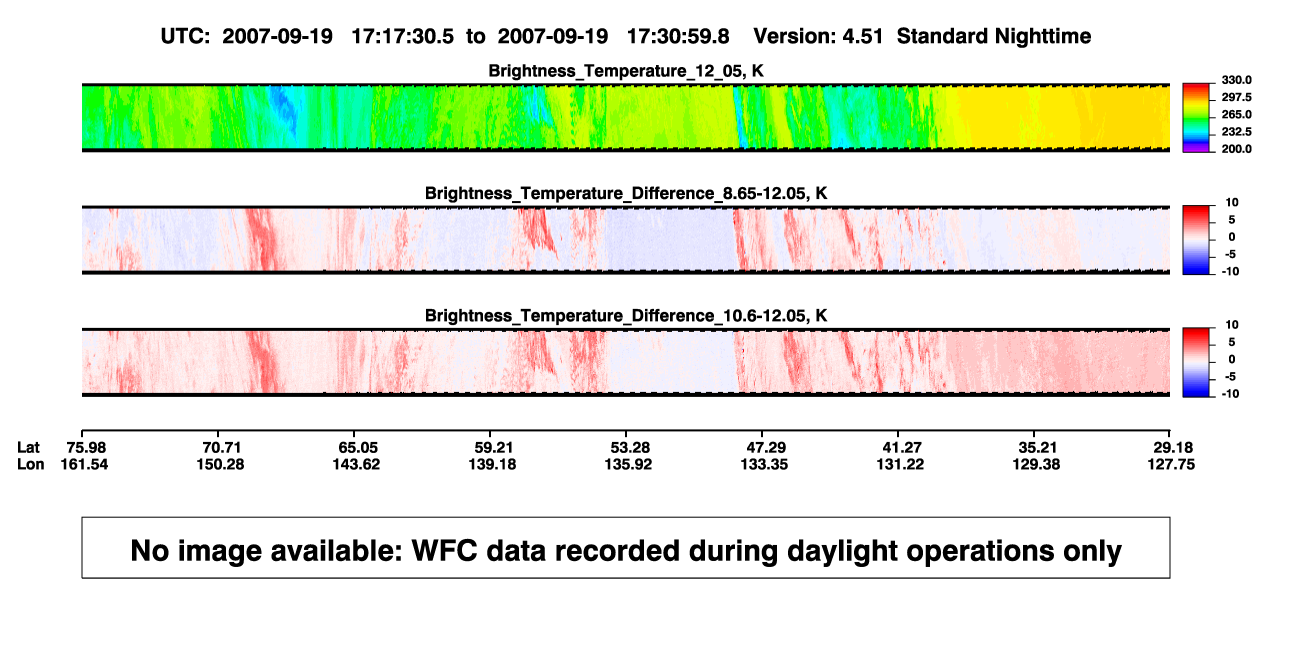The image size is (1300, 667).
Task: Click the longitude value 139.18
Action: pos(494,464)
